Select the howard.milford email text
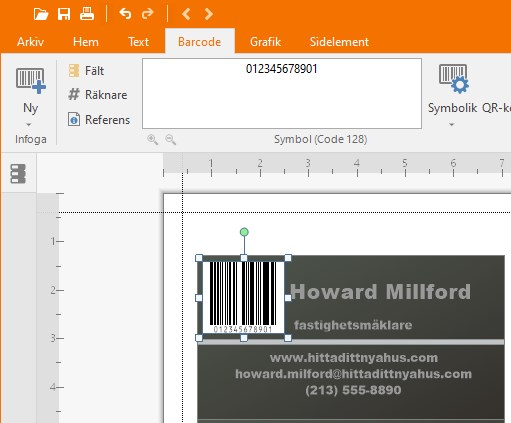This screenshot has width=511, height=423. [x=353, y=374]
